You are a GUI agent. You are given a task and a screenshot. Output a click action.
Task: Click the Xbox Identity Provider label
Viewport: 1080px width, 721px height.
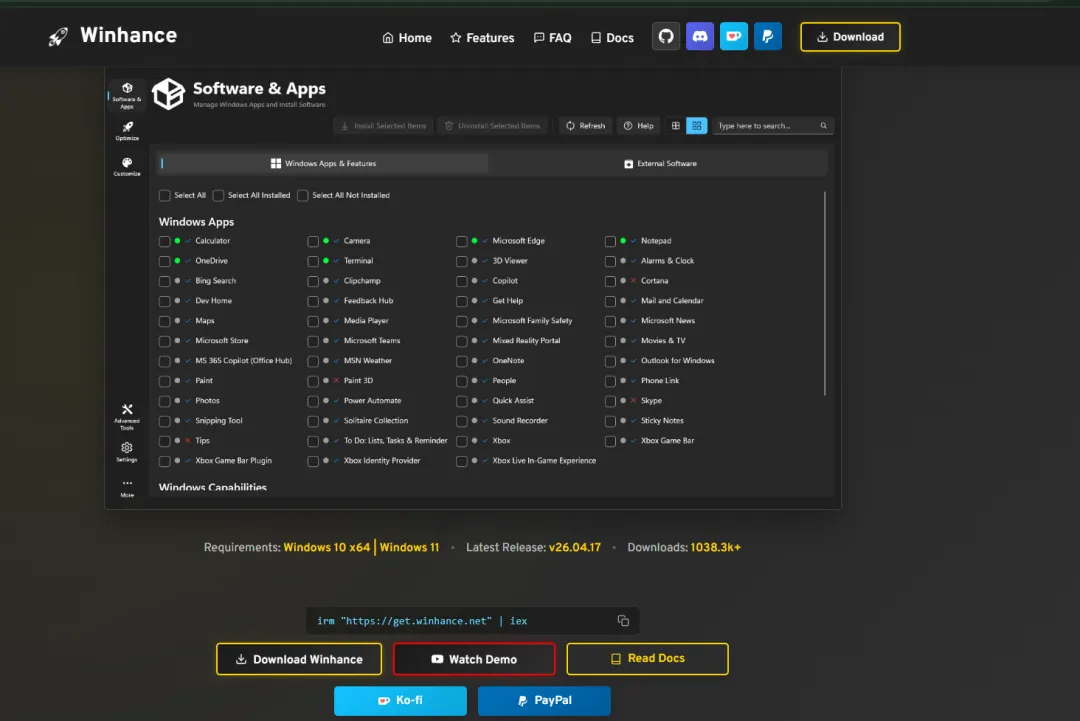[382, 461]
